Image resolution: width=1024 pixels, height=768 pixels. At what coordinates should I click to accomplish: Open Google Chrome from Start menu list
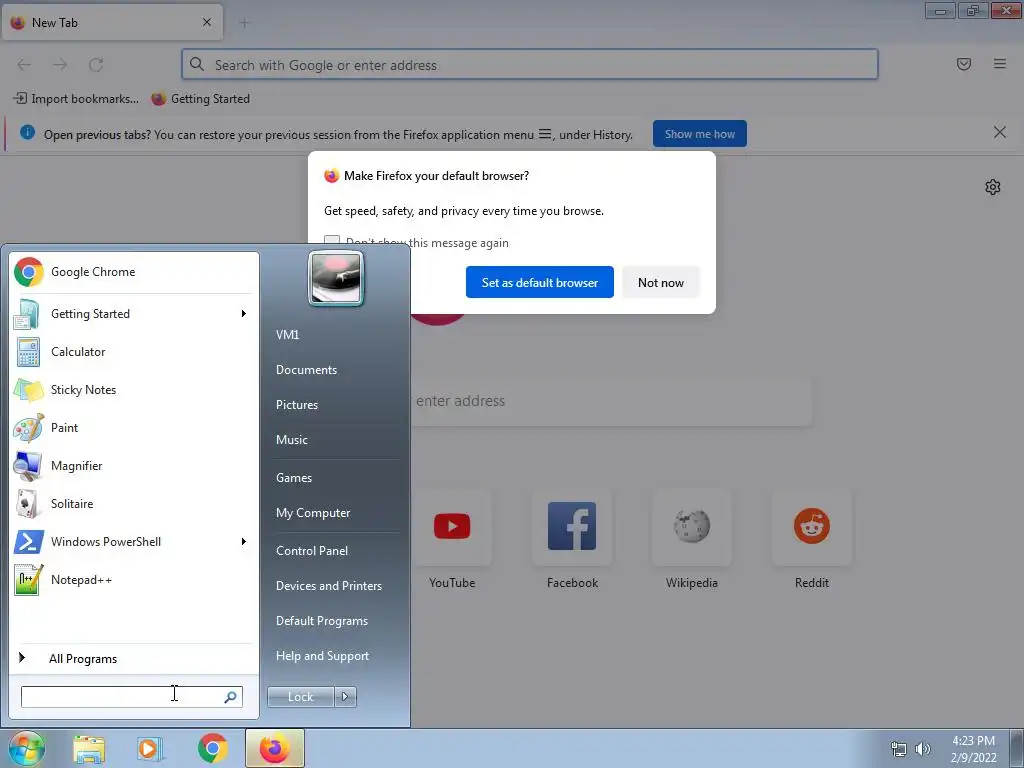click(133, 272)
